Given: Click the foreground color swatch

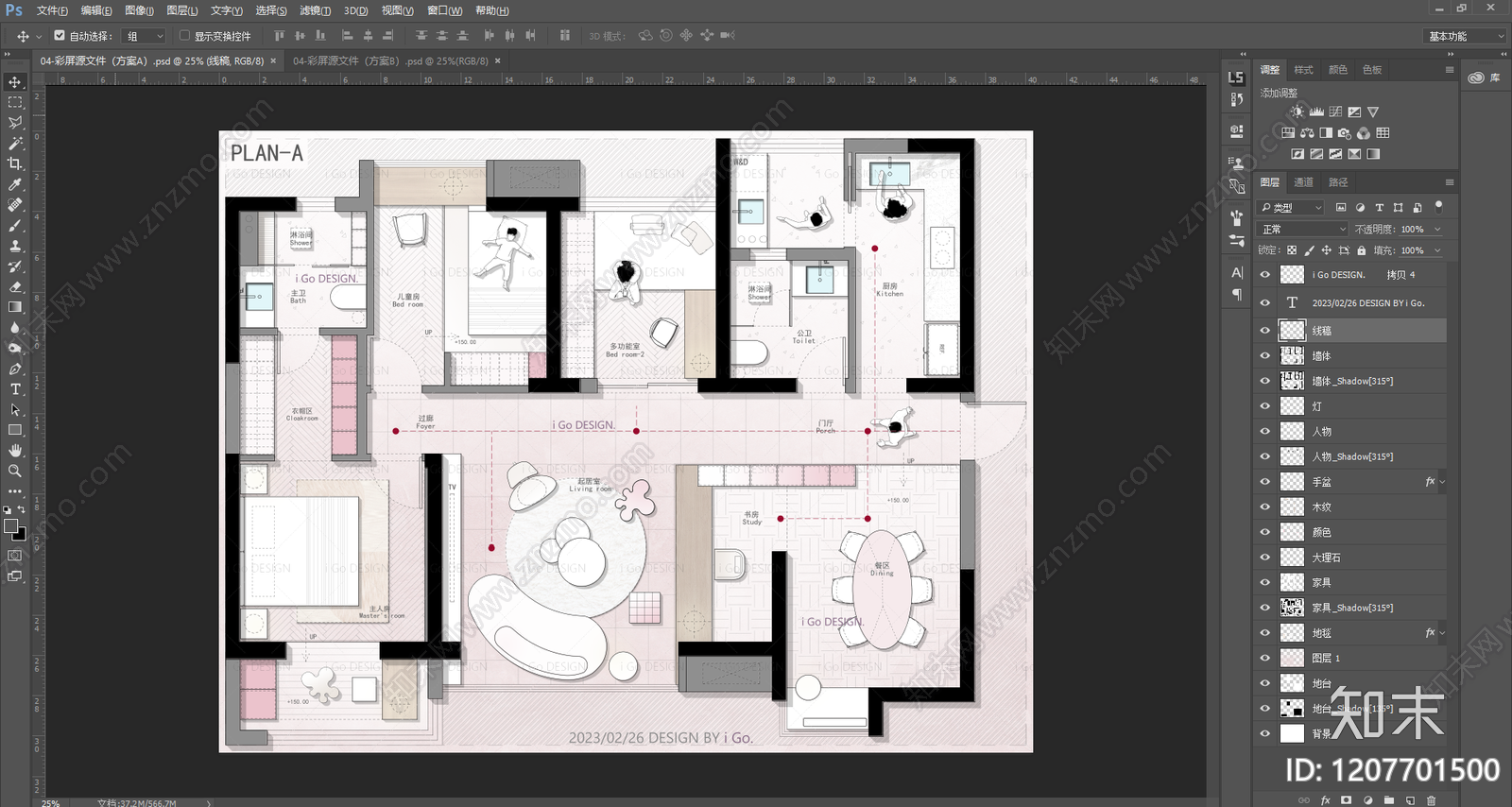Looking at the screenshot, I should [10, 526].
